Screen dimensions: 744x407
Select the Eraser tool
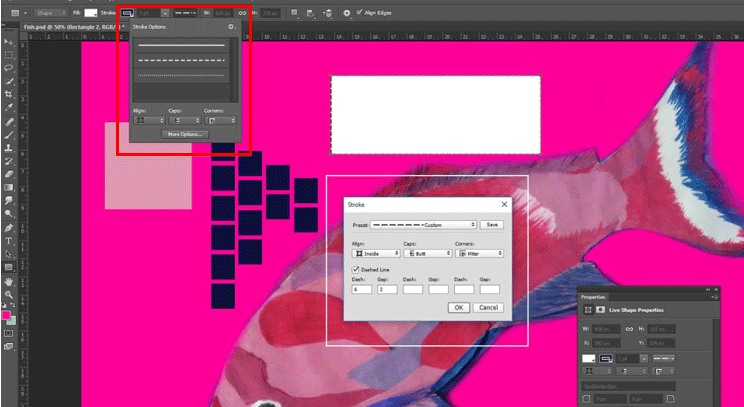[9, 175]
